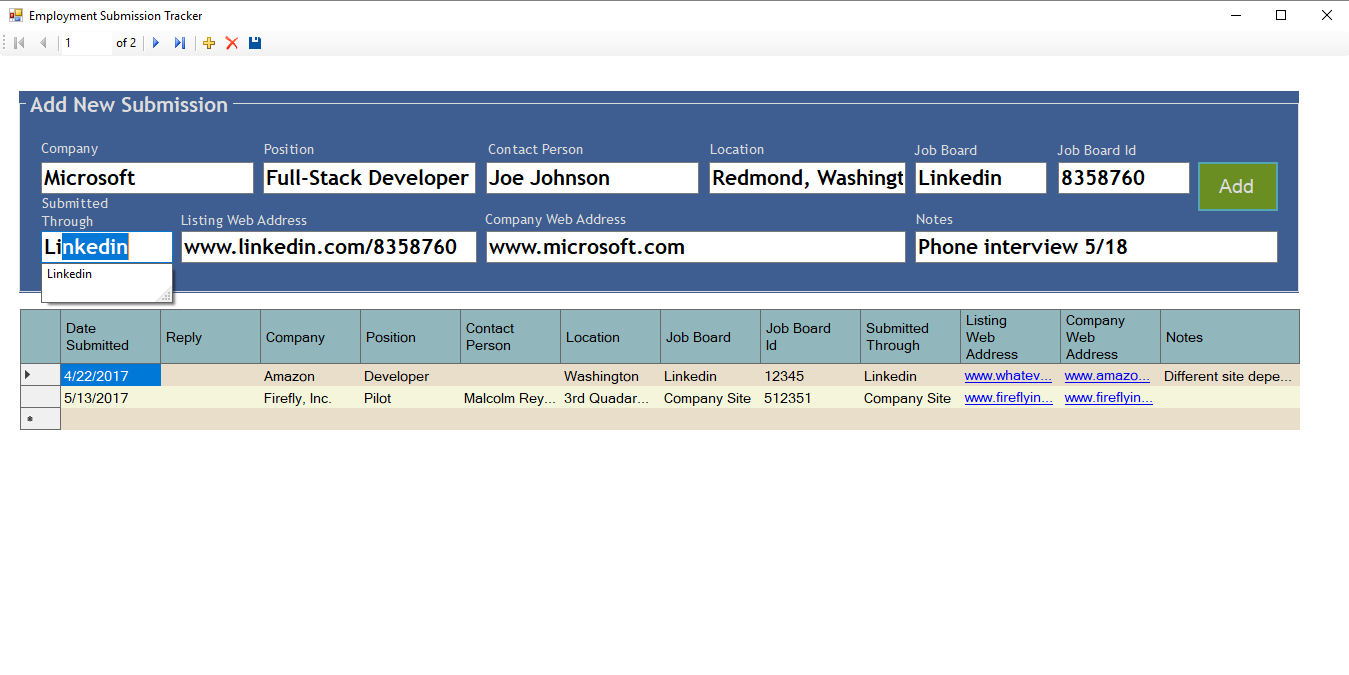Click the Job Board Id field 8358760
The height and width of the screenshot is (675, 1349).
pyautogui.click(x=1124, y=178)
